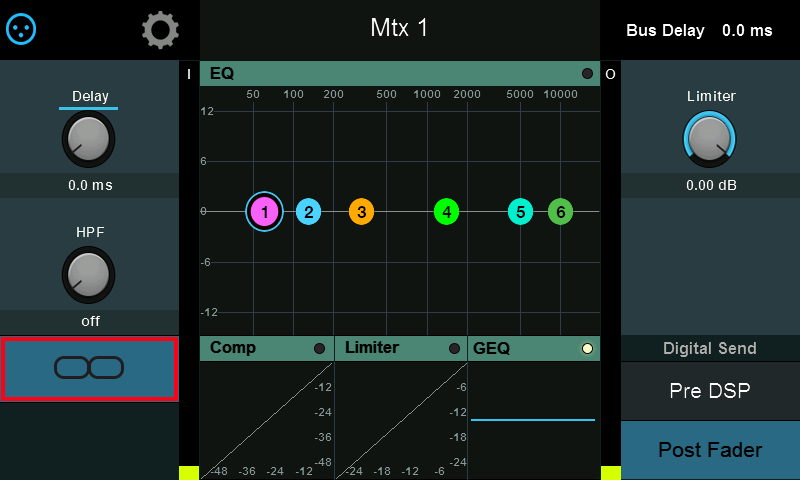Adjust the HPF knob

pyautogui.click(x=88, y=275)
